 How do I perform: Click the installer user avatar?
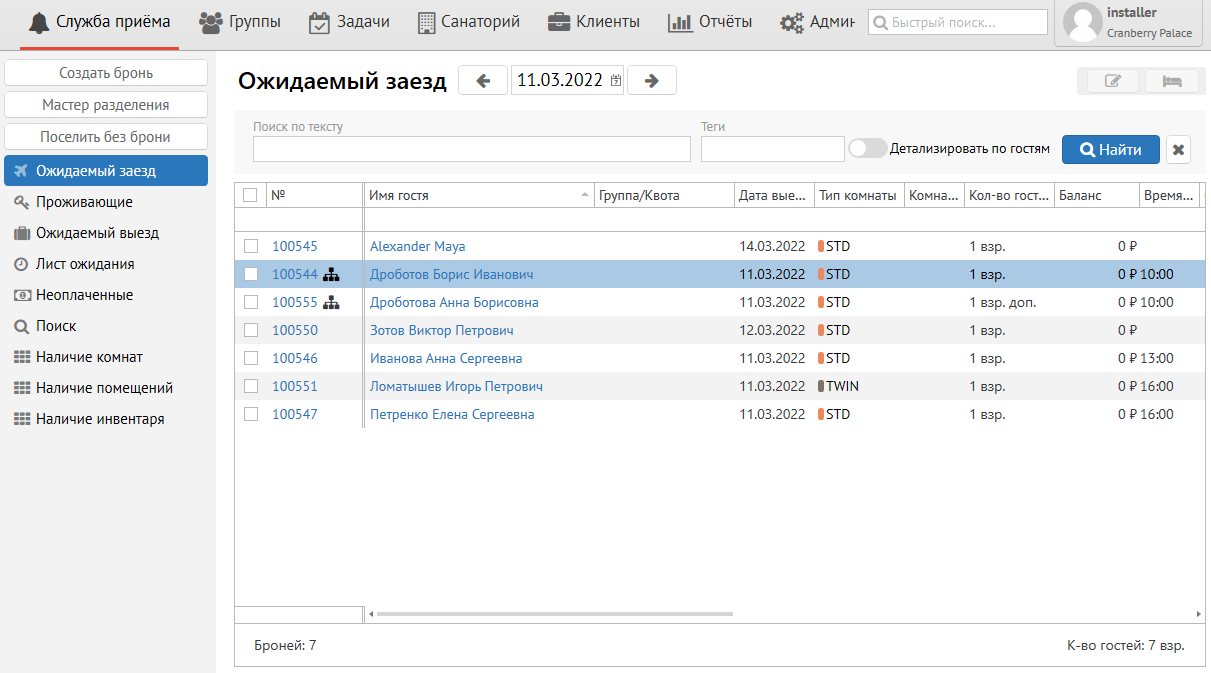(x=1082, y=22)
